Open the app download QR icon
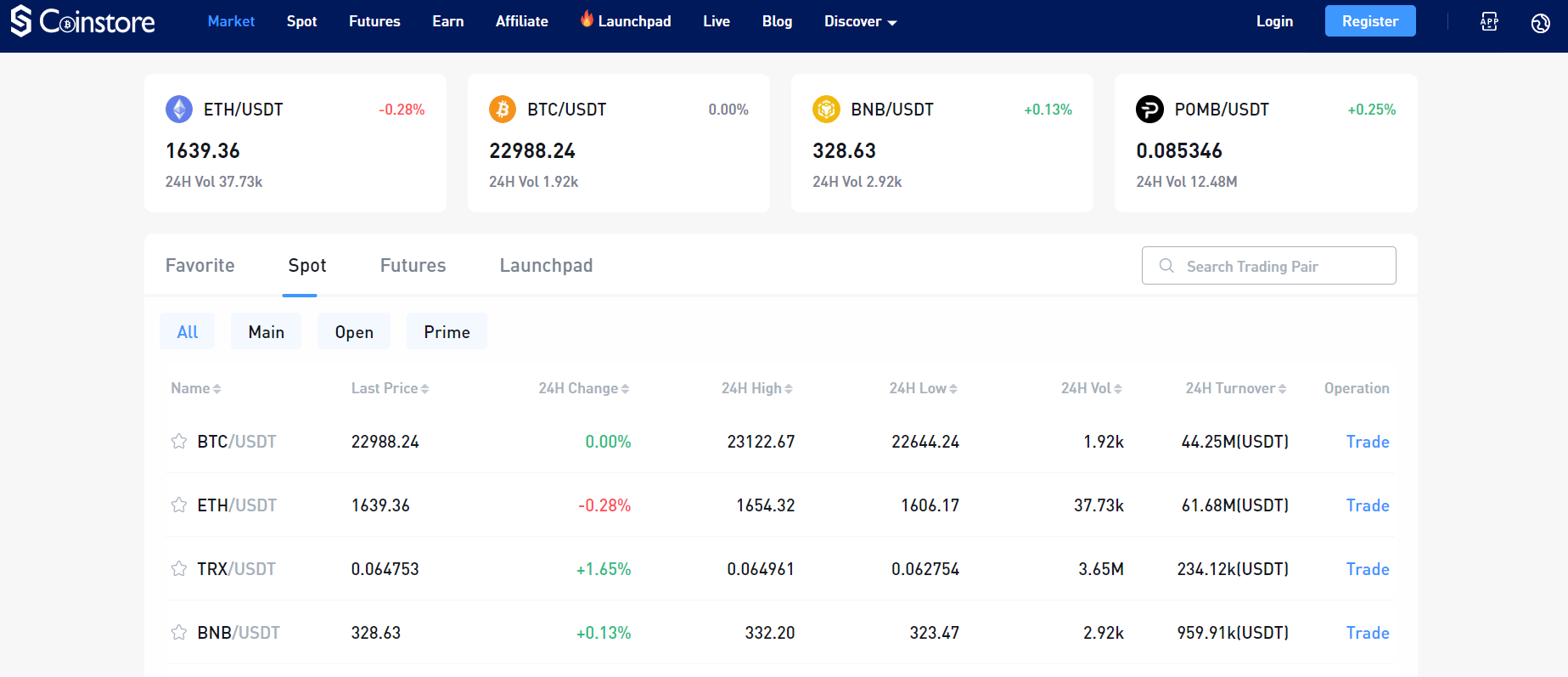 [x=1489, y=22]
